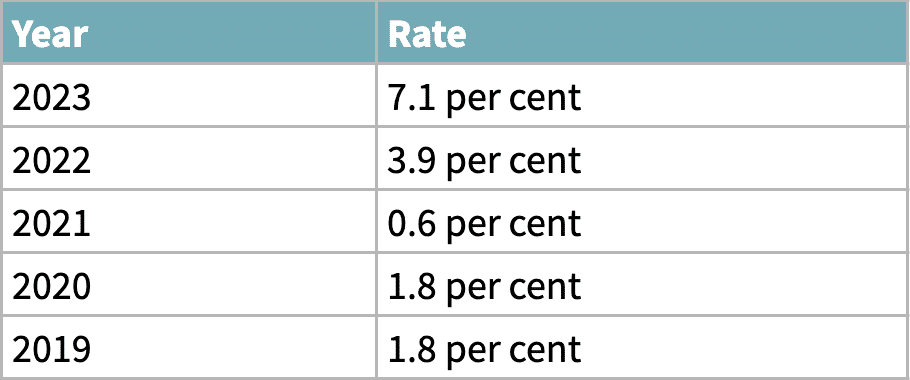This screenshot has height=380, width=910.
Task: Select the 2019 year cell
Action: (189, 348)
